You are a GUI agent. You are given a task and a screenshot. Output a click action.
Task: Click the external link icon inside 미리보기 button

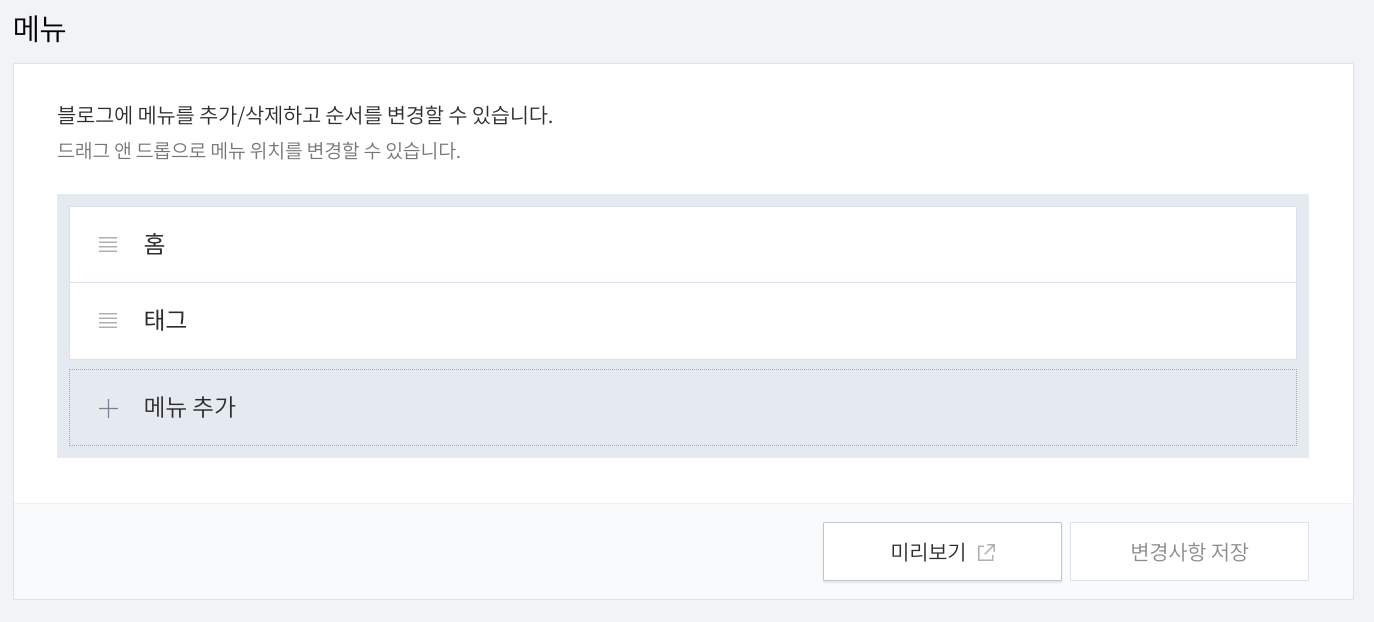tap(986, 551)
